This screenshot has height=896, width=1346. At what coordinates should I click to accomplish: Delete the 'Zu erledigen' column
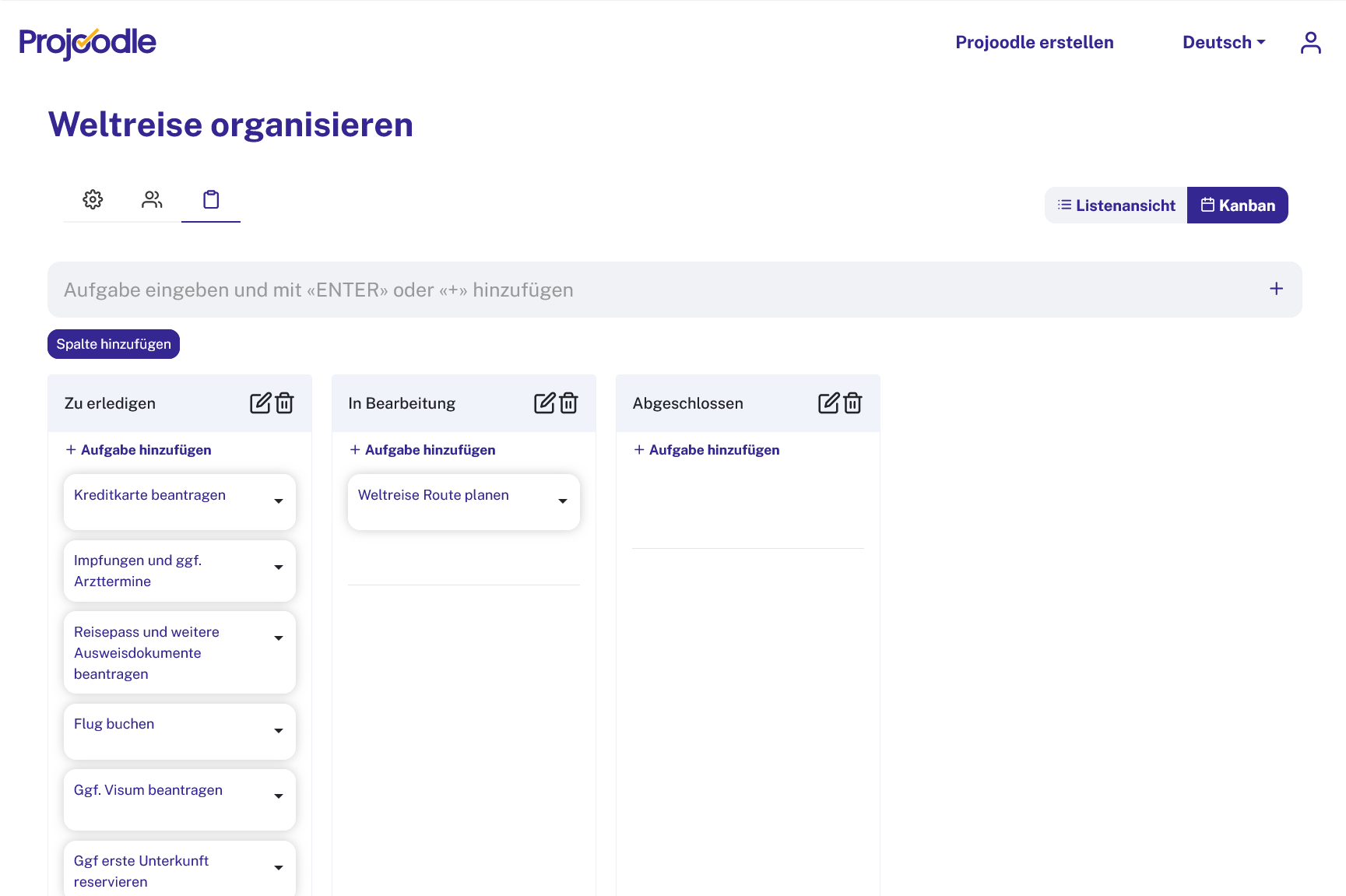tap(285, 403)
